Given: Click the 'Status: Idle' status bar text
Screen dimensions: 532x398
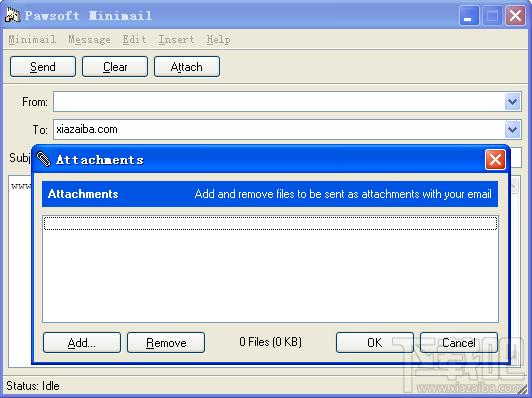Looking at the screenshot, I should [33, 386].
